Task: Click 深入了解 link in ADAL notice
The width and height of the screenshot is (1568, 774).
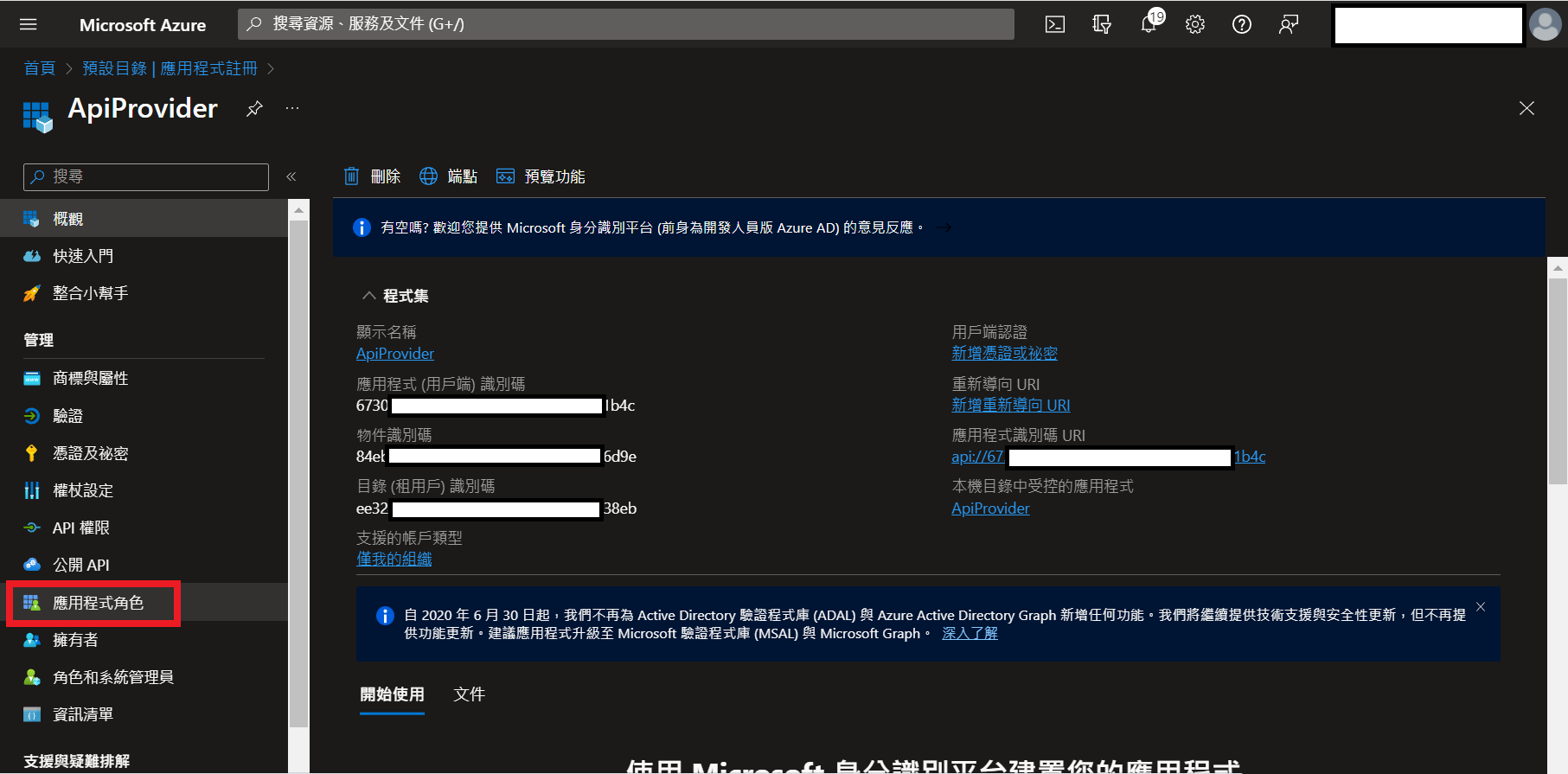Action: (970, 633)
